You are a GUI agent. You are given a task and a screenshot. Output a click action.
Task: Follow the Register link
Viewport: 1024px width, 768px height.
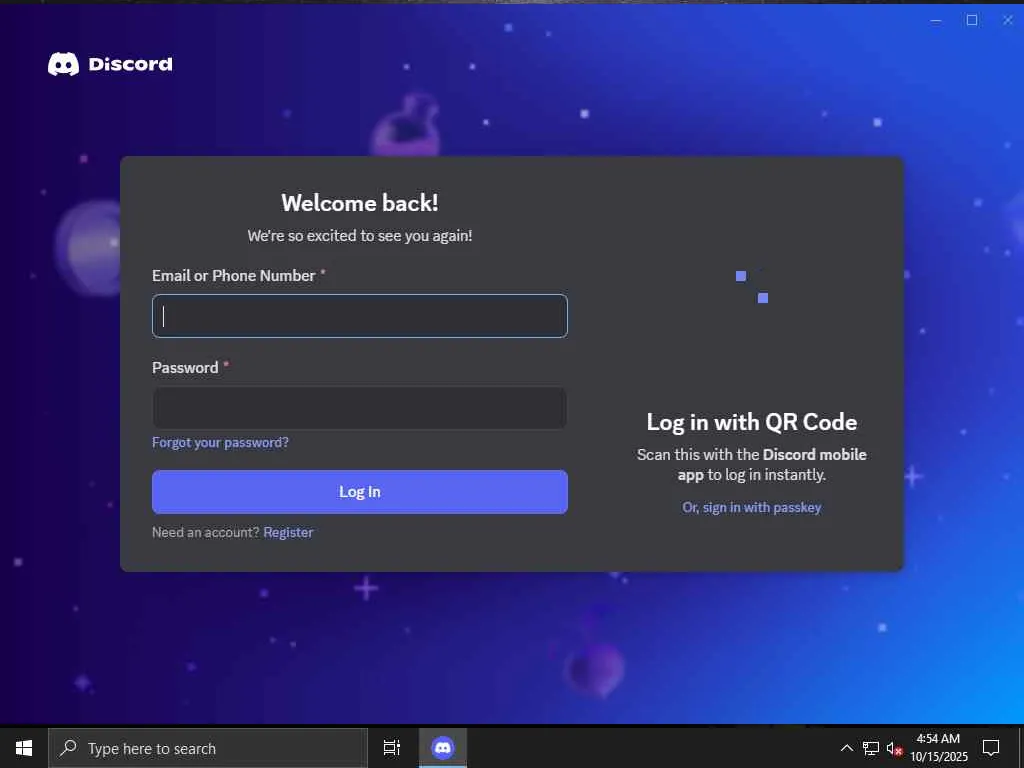(x=288, y=532)
